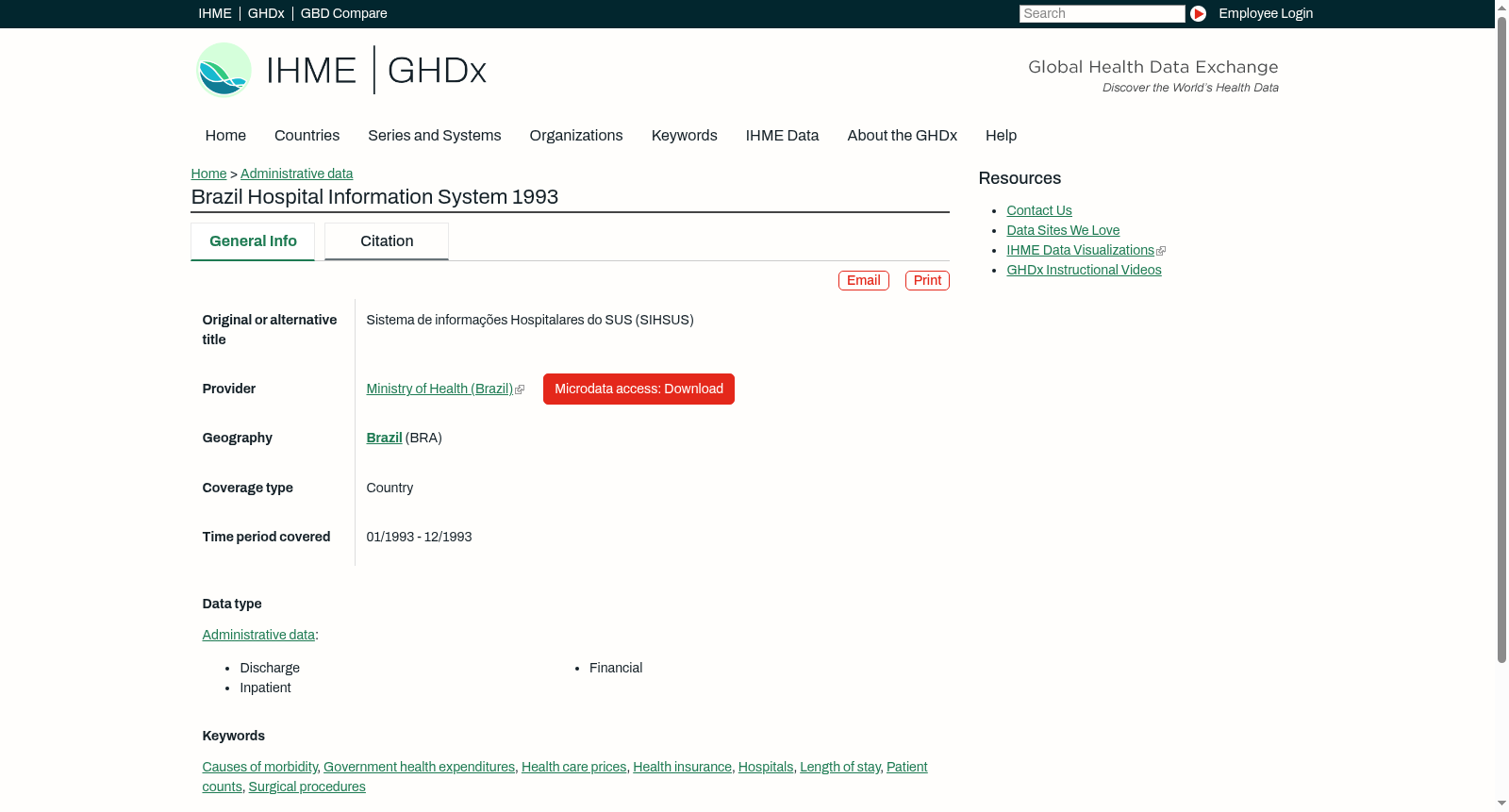Click the scrollbar up arrow
1509x812 pixels.
click(1501, 7)
